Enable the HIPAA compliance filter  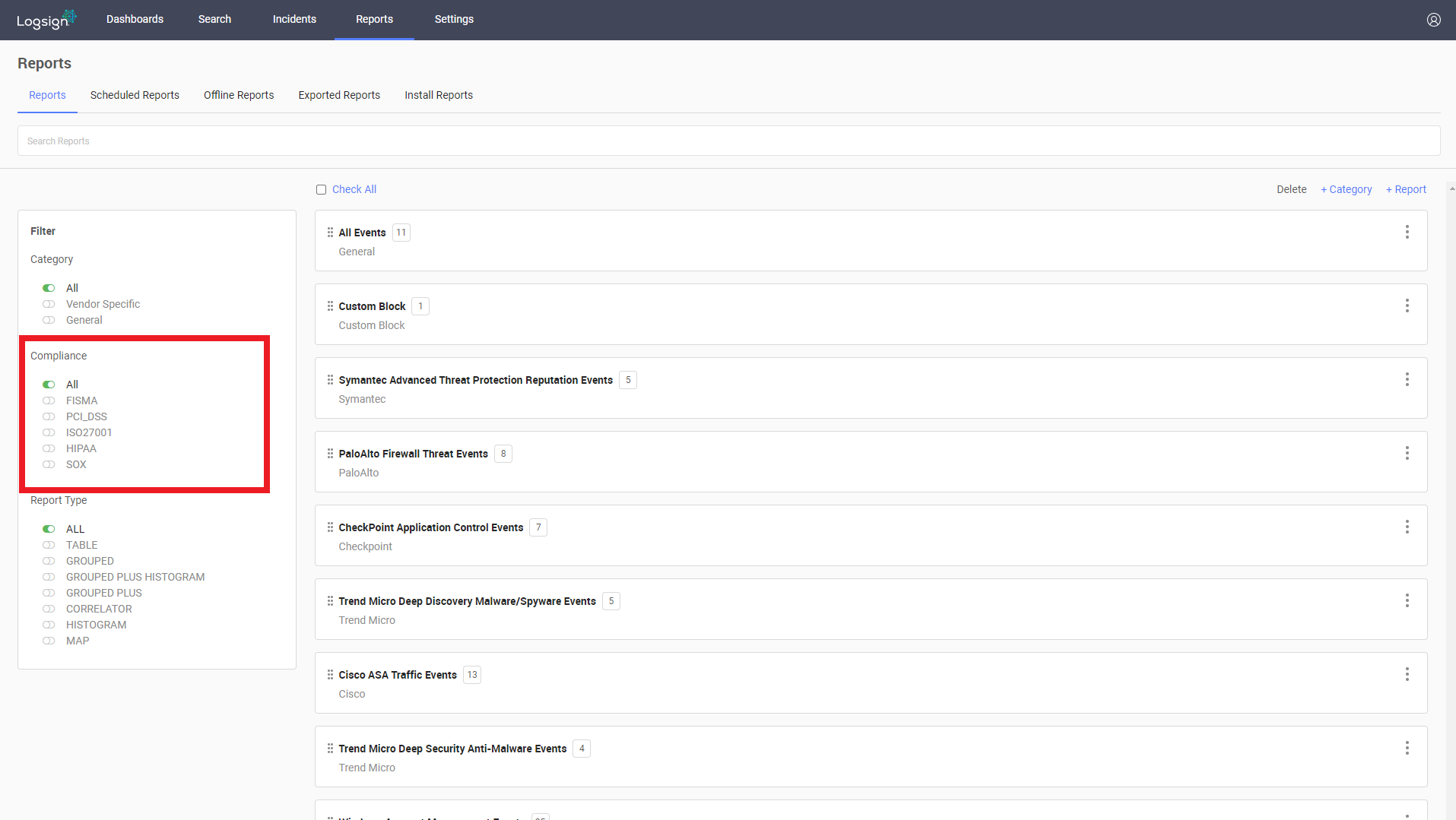49,448
